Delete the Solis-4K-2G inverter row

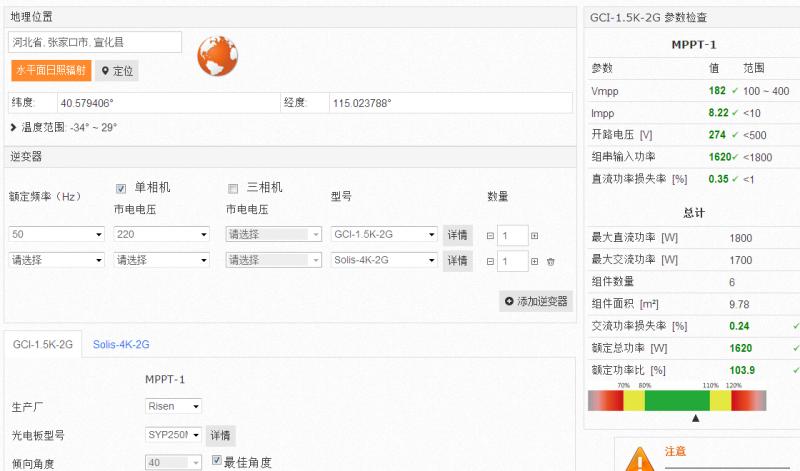[550, 261]
